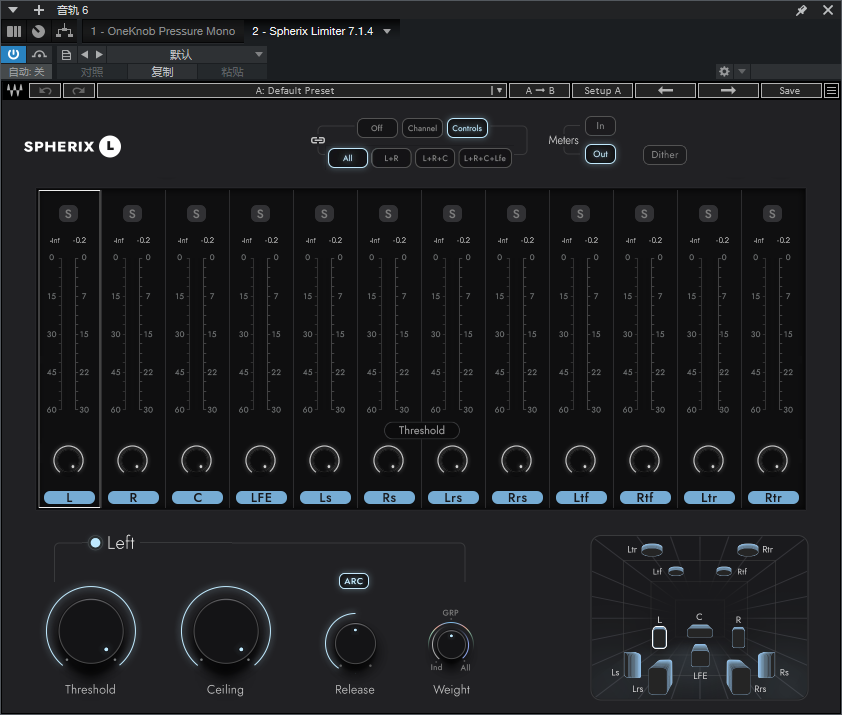Click the Release knob
Viewport: 842px width, 715px height.
pyautogui.click(x=354, y=642)
